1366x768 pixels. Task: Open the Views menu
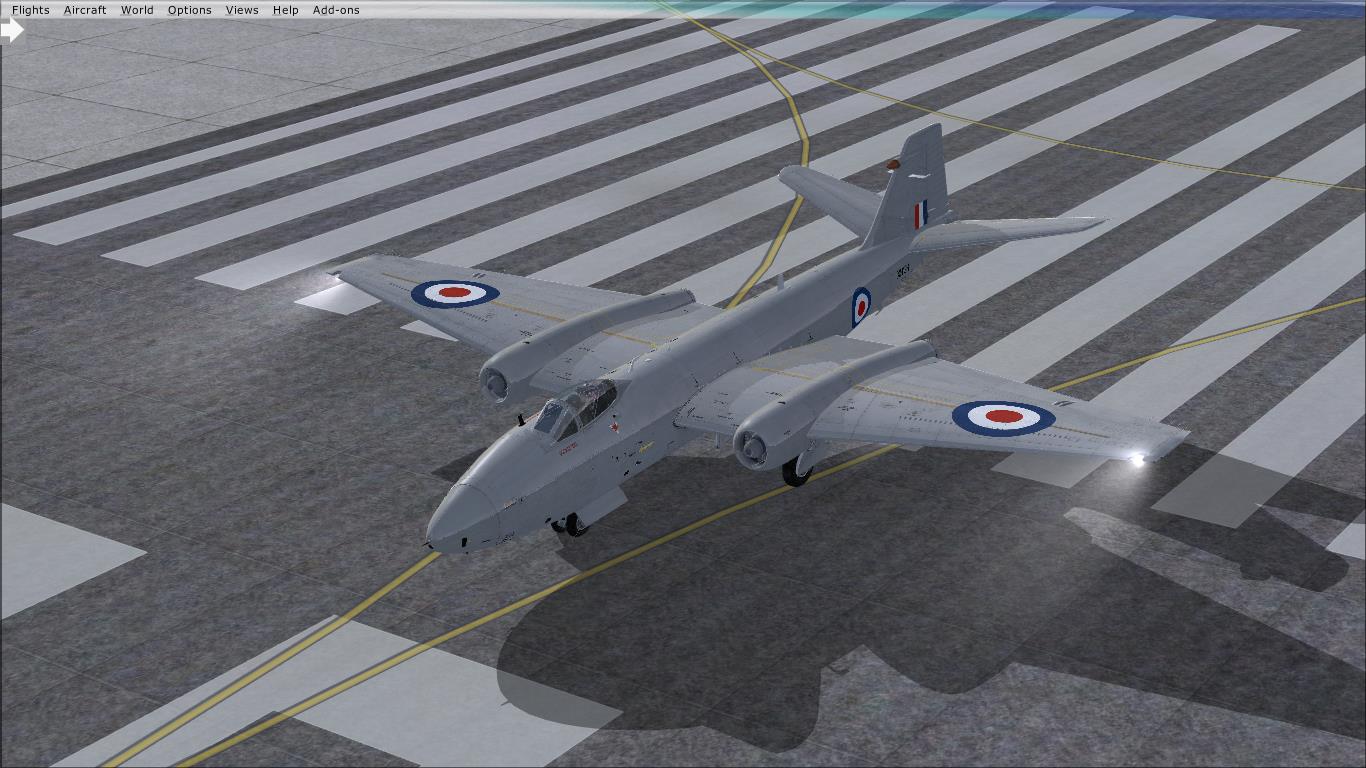[x=242, y=10]
